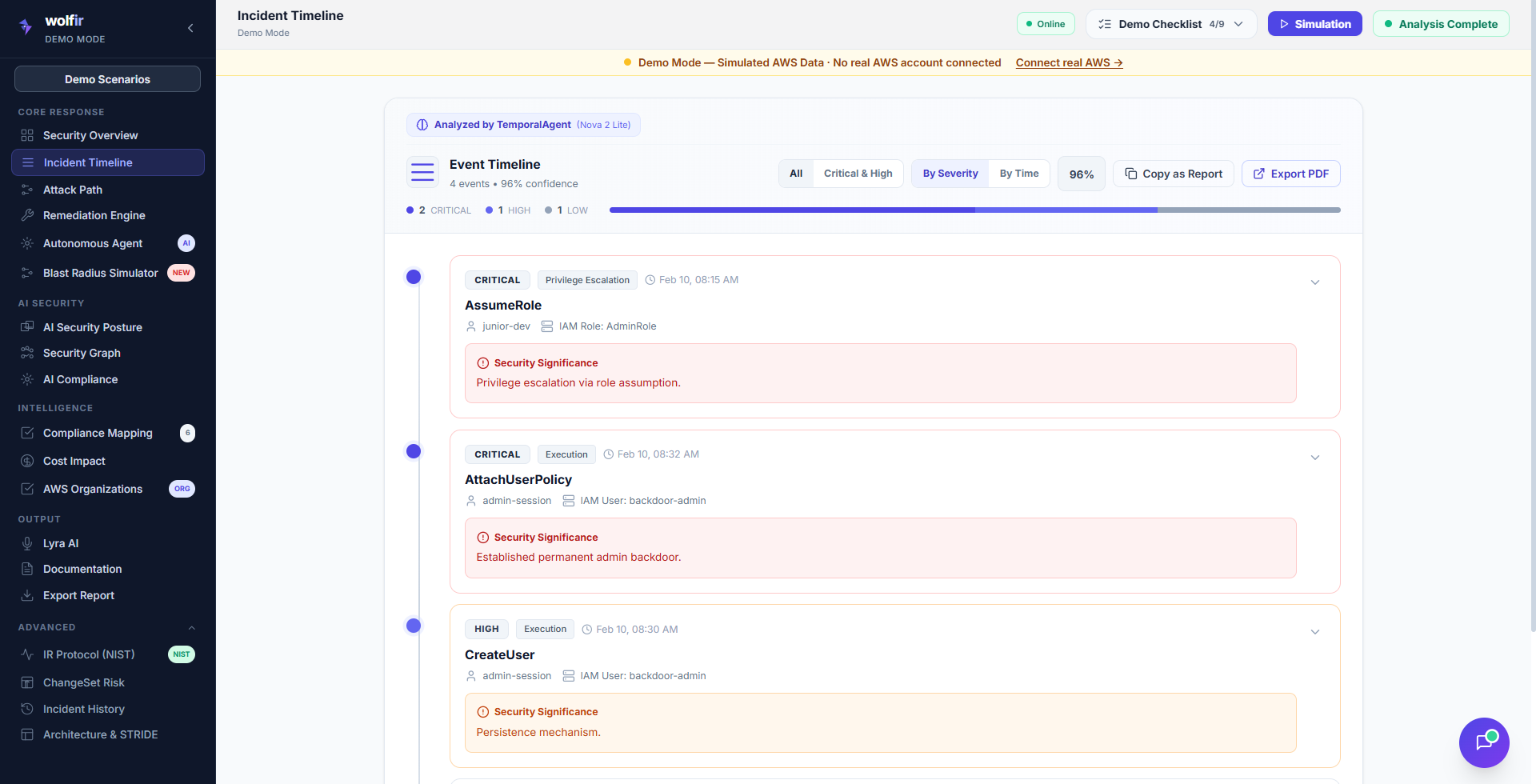Click the Analyzed by TemporalAgent badge
Image resolution: width=1536 pixels, height=784 pixels.
click(523, 125)
